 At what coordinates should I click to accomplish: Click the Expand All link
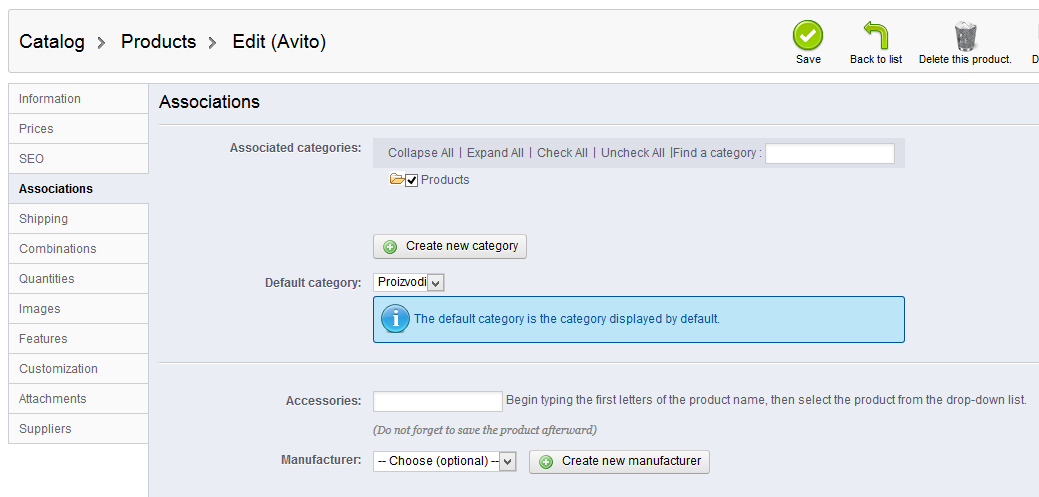(x=495, y=153)
